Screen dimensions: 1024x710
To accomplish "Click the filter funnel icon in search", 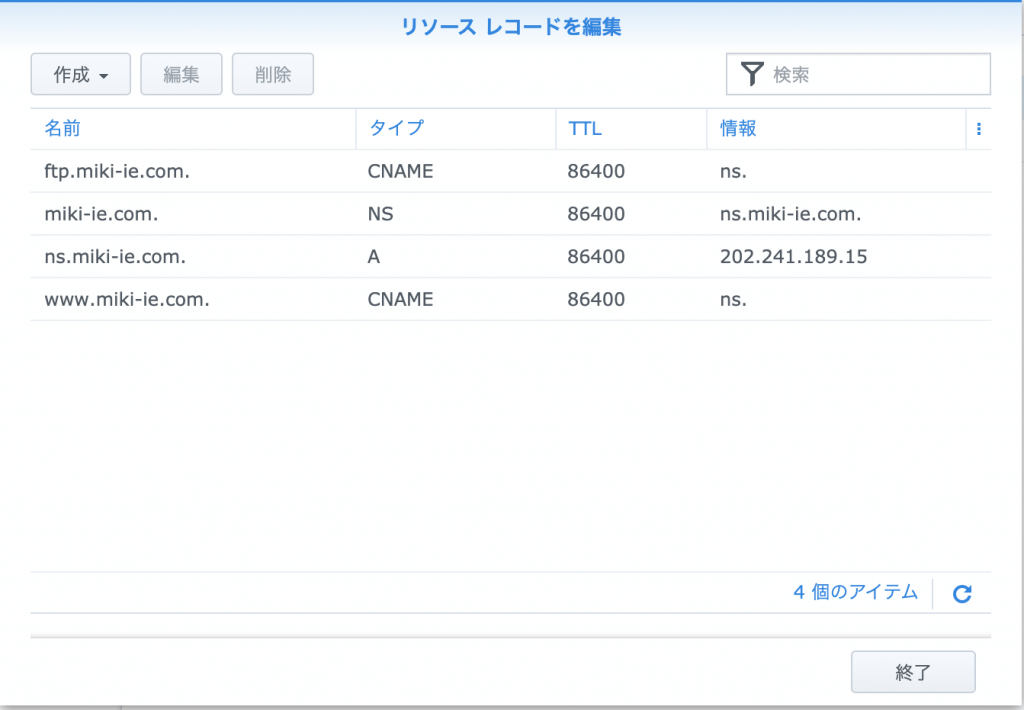I will pos(752,74).
